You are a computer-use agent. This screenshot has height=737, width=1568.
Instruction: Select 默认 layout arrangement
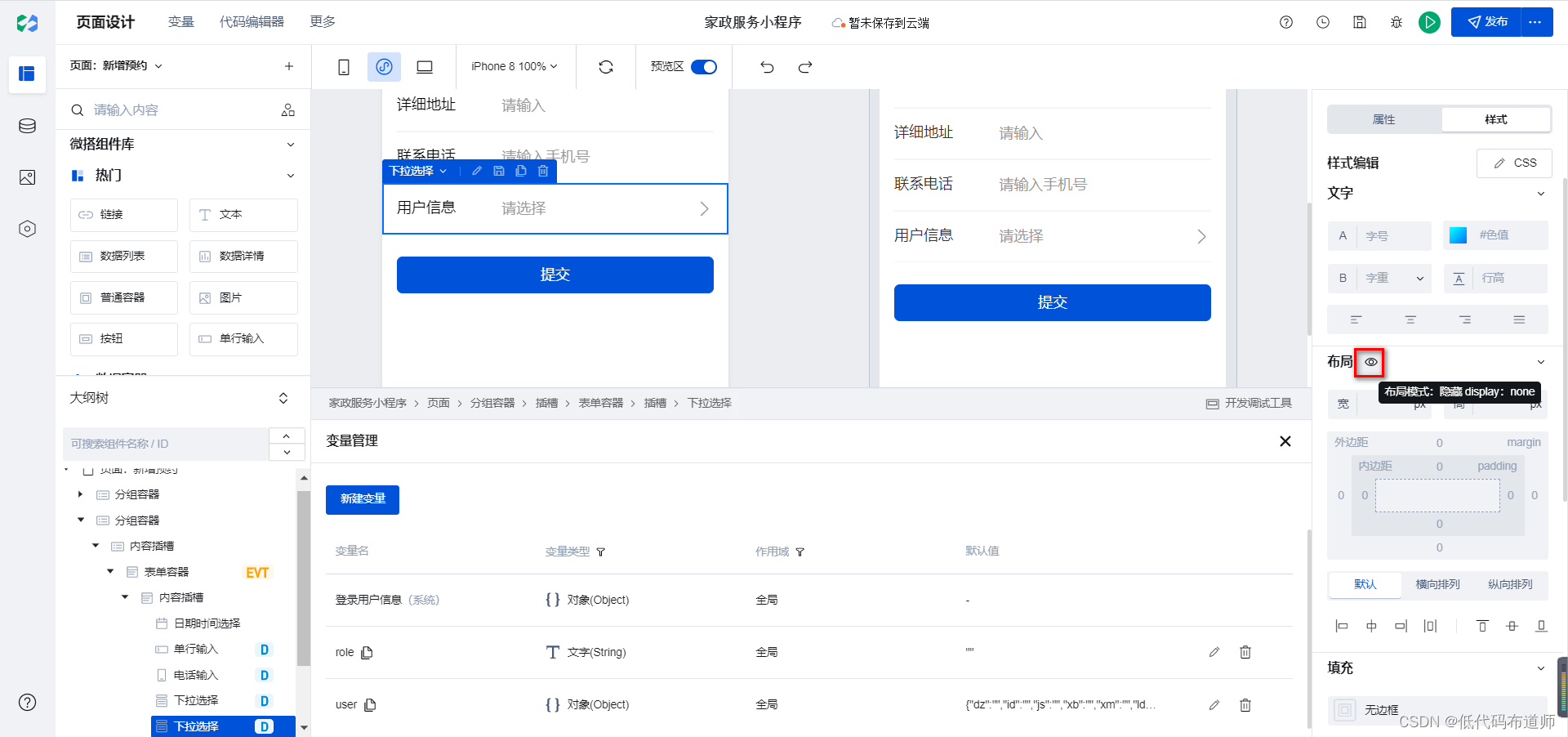[1365, 584]
